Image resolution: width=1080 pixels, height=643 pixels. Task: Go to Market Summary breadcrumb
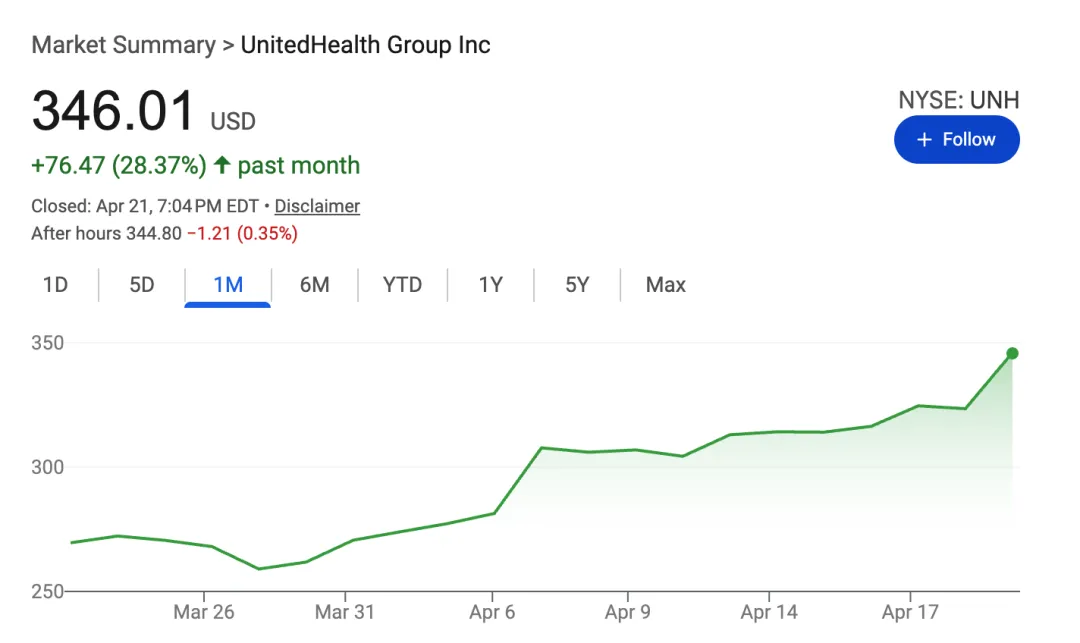[x=123, y=45]
